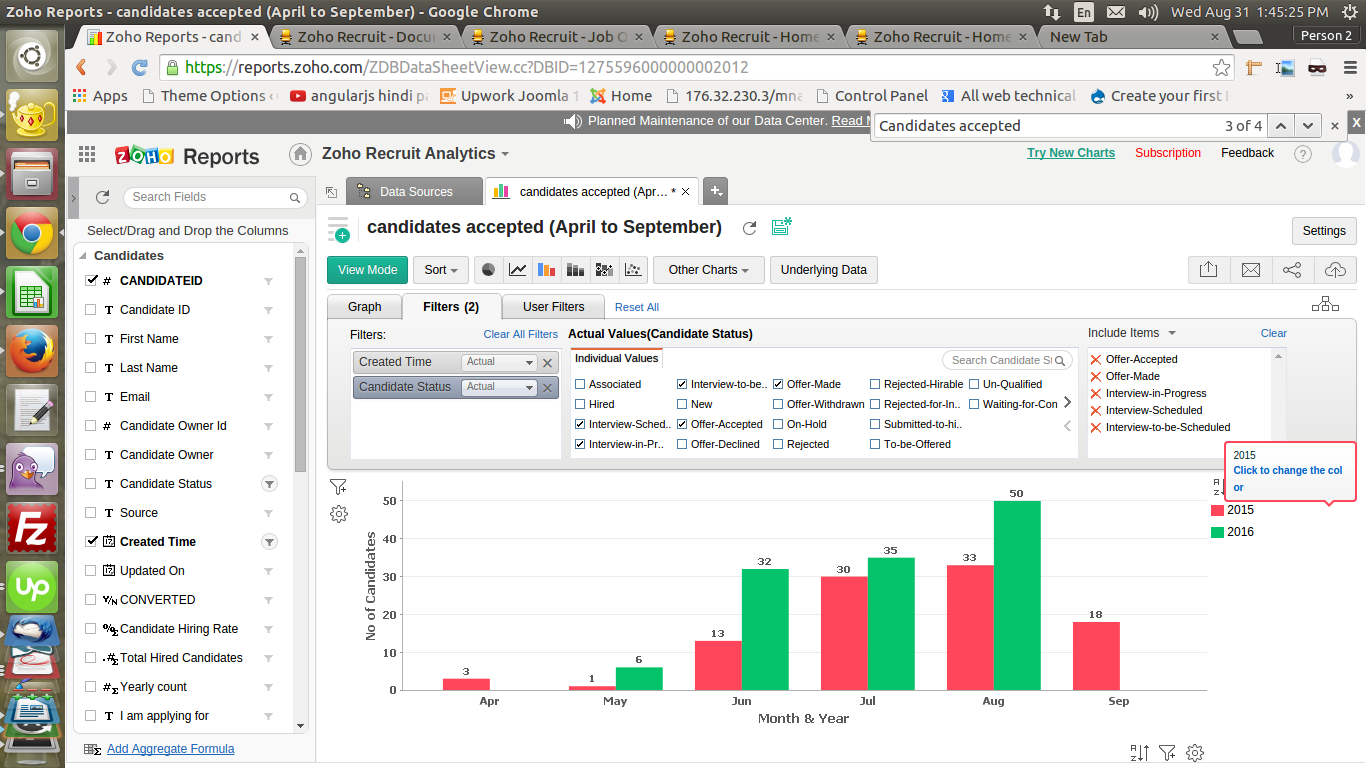Select the Individual Values tab
The width and height of the screenshot is (1366, 768).
pos(617,358)
